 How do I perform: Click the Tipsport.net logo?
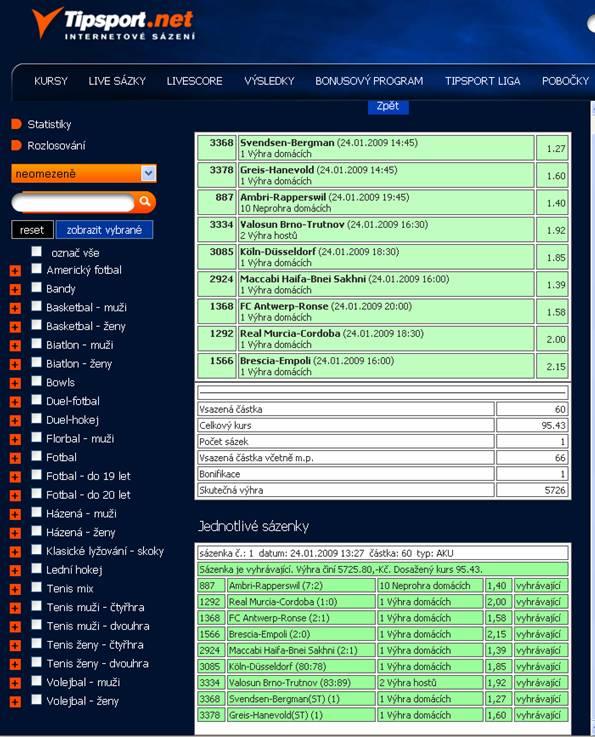coord(113,24)
